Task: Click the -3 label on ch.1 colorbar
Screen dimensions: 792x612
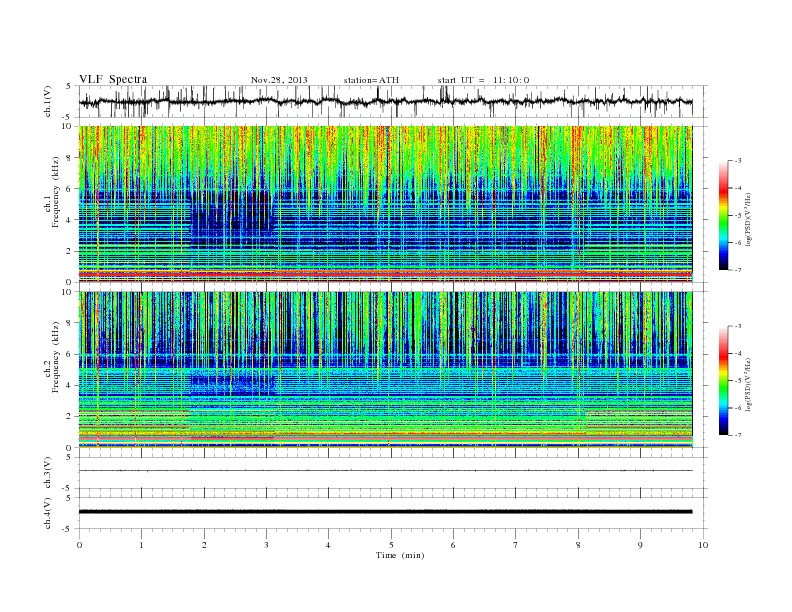Action: pyautogui.click(x=738, y=161)
